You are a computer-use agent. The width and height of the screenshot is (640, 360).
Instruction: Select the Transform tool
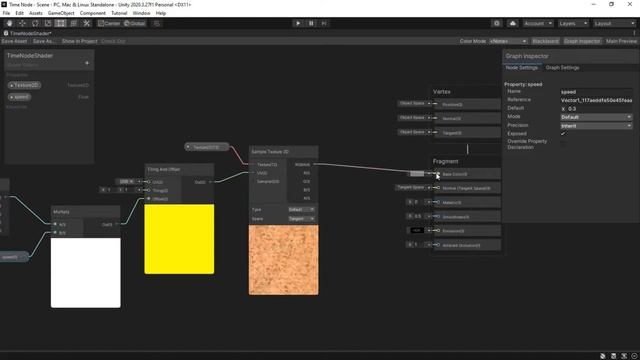pyautogui.click(x=74, y=23)
